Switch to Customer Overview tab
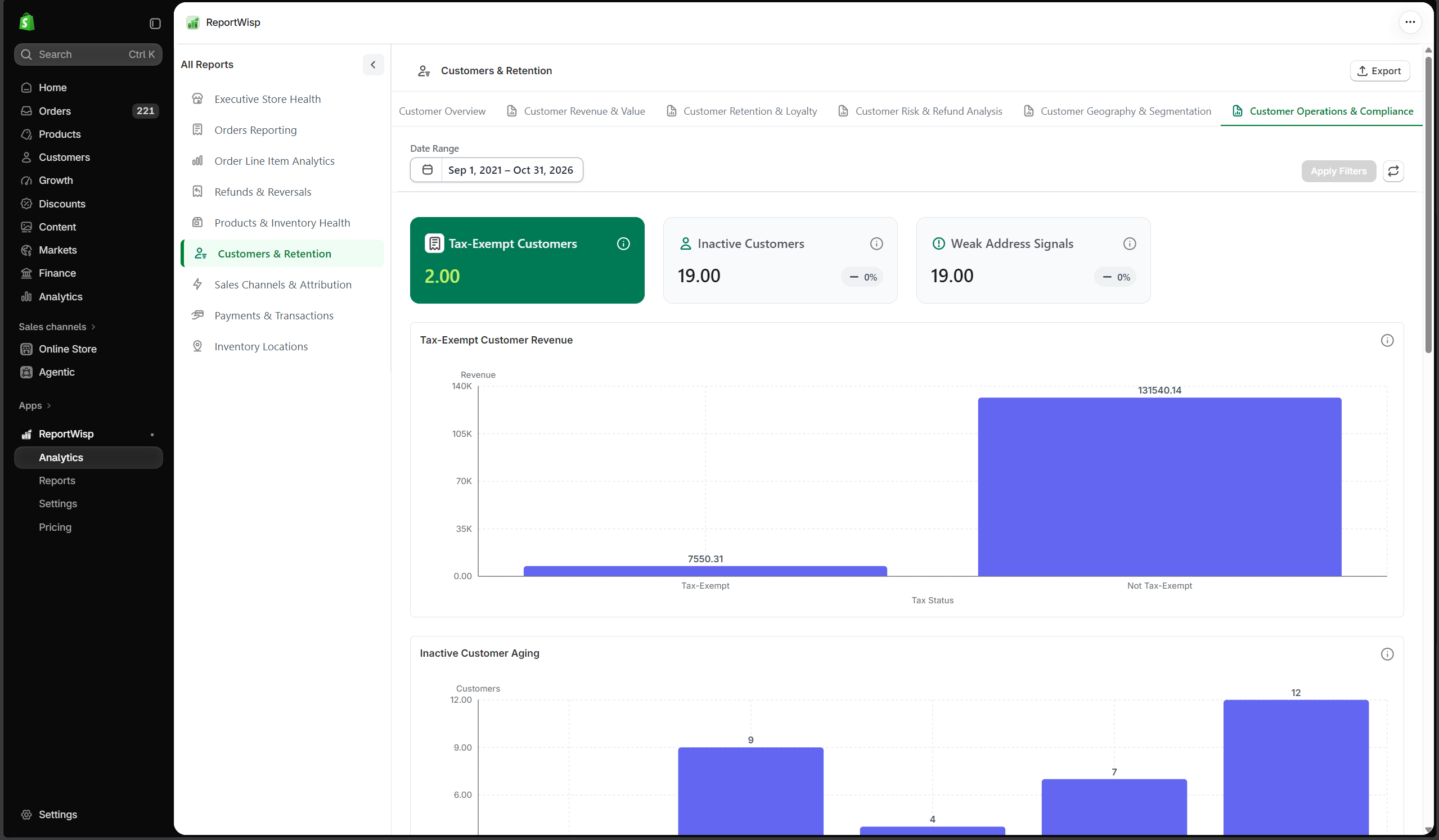The image size is (1439, 840). click(442, 111)
